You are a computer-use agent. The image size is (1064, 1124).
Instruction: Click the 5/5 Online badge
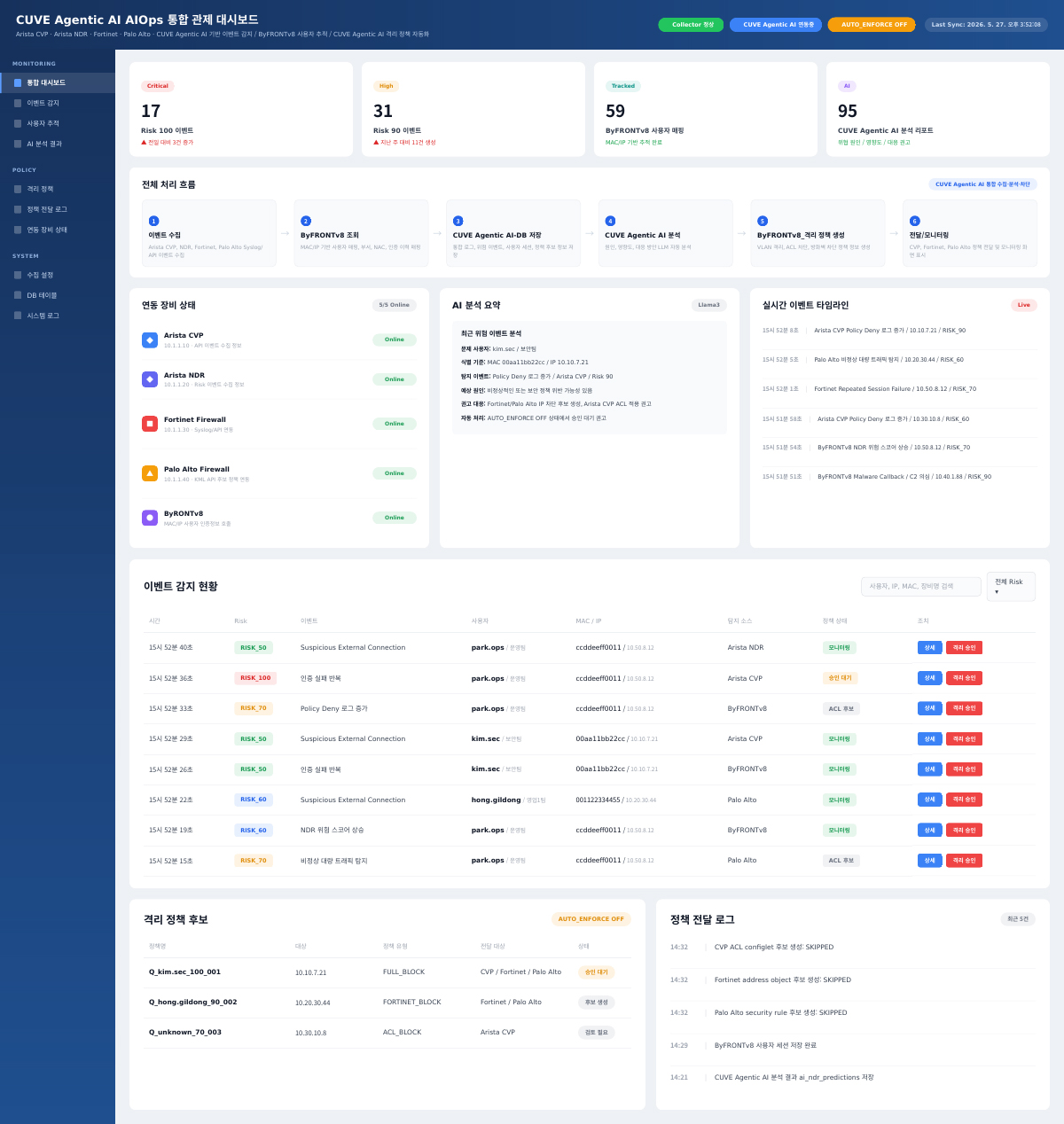pyautogui.click(x=395, y=305)
